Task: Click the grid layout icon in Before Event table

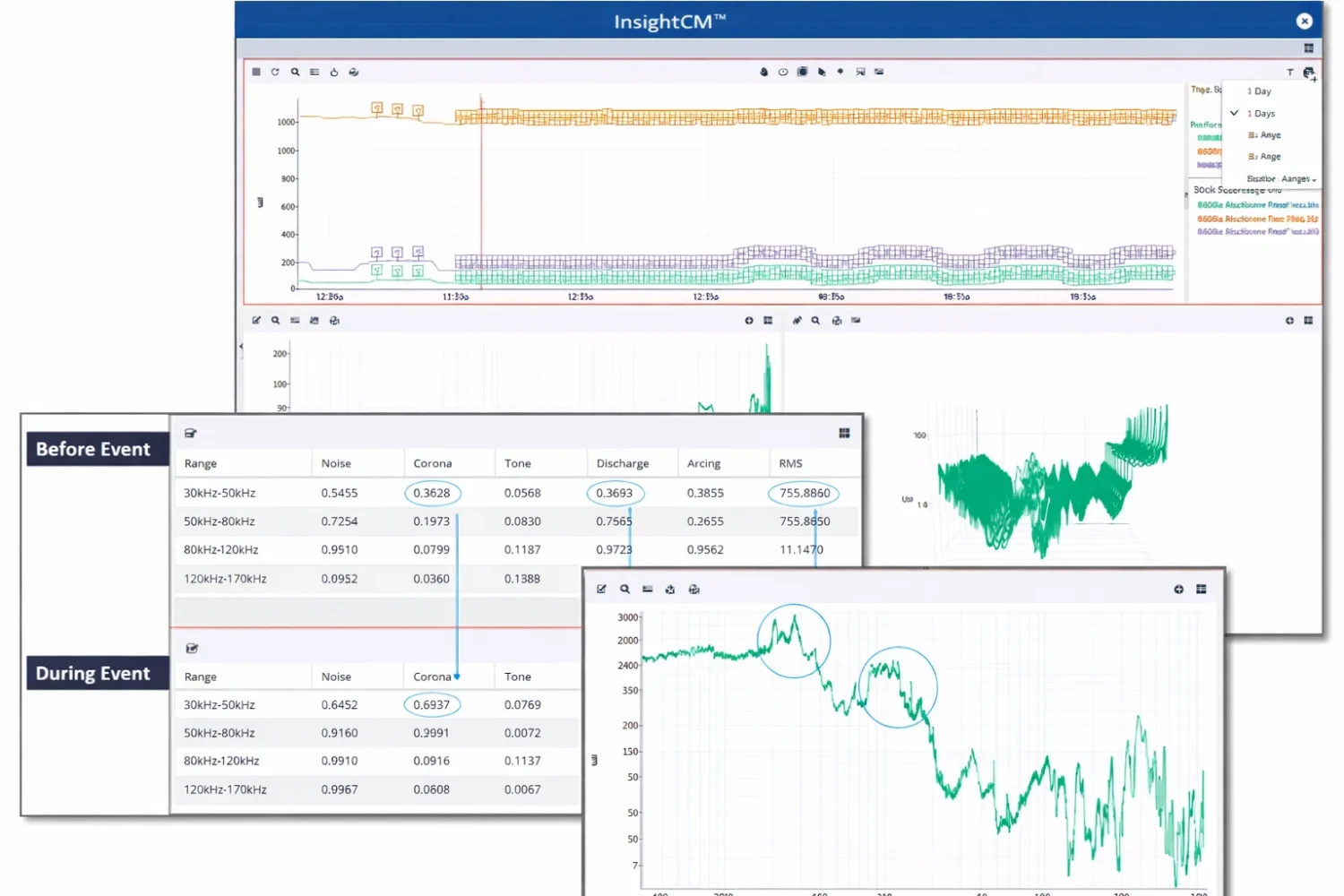Action: 844,434
